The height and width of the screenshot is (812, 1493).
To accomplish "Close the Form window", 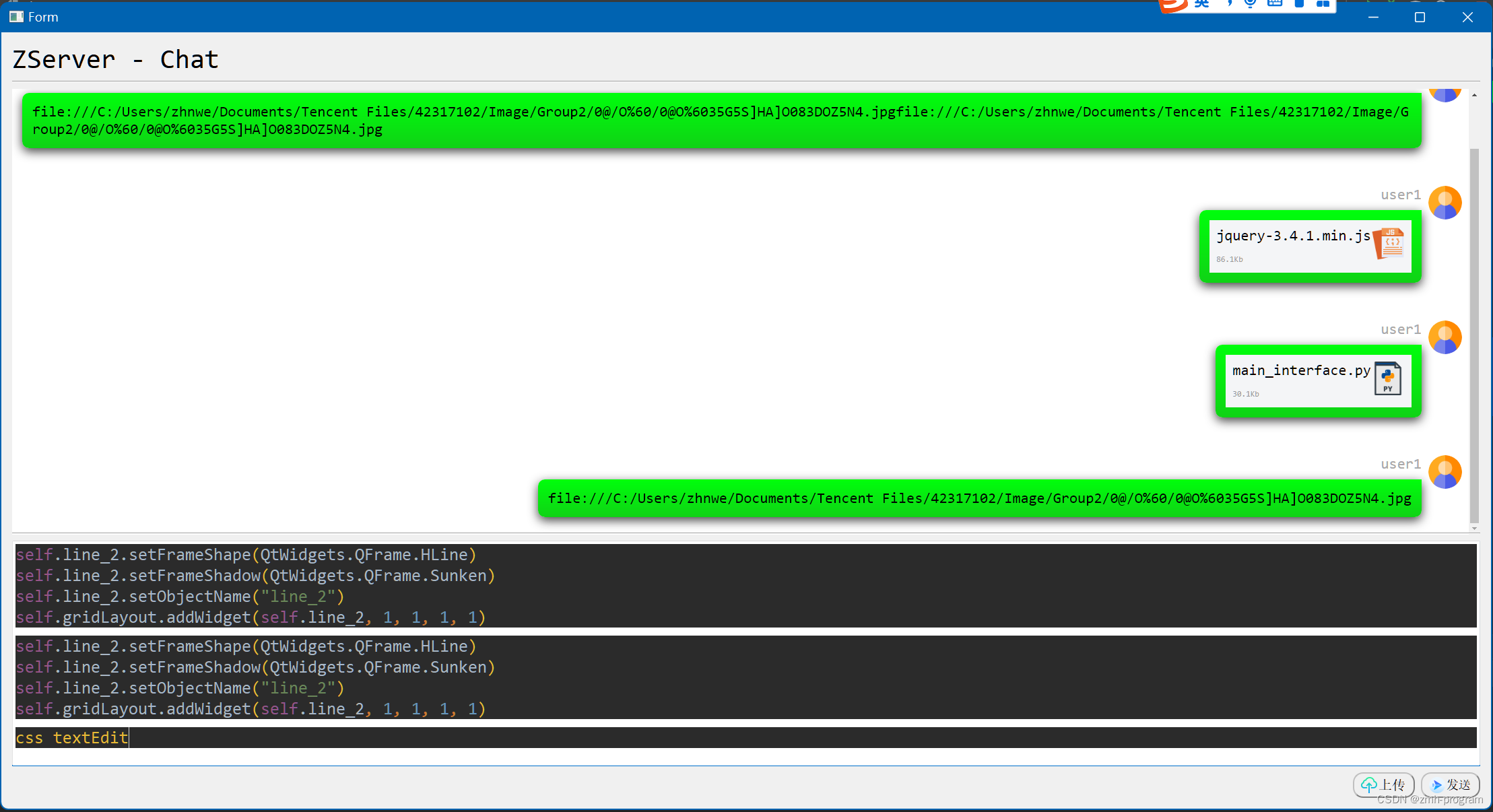I will pos(1467,17).
